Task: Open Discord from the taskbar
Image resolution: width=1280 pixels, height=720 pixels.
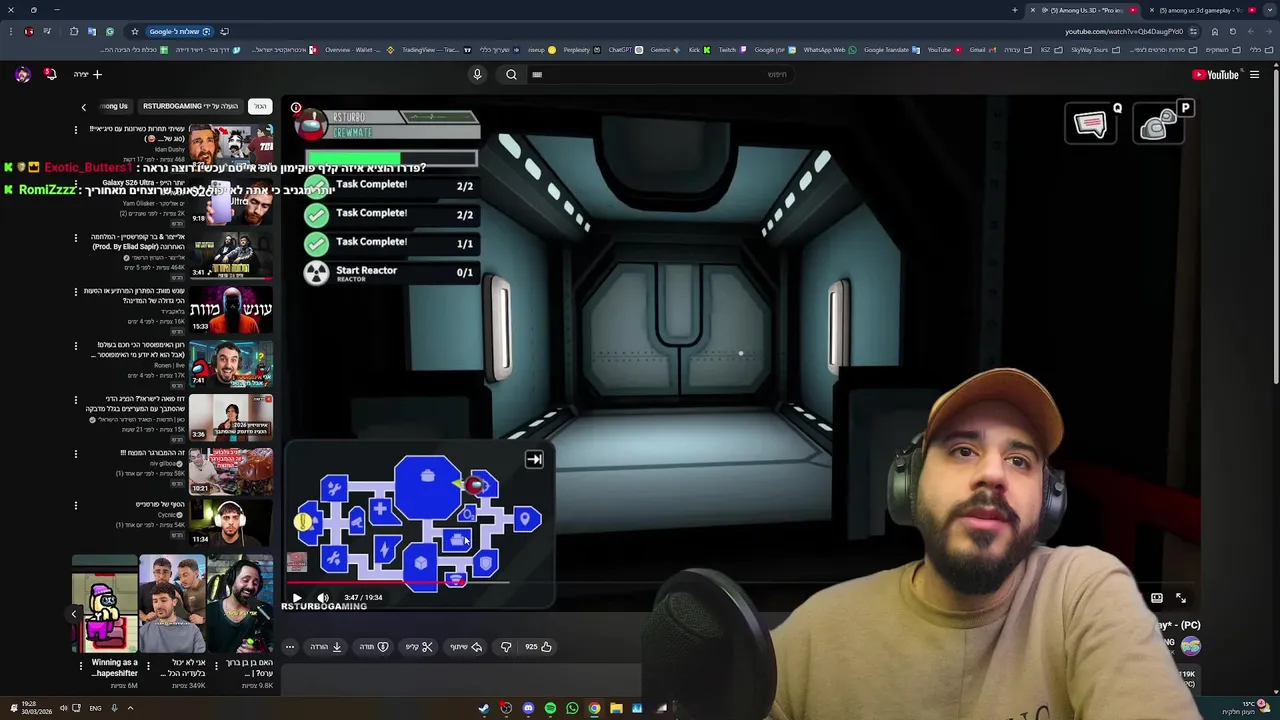Action: point(528,708)
